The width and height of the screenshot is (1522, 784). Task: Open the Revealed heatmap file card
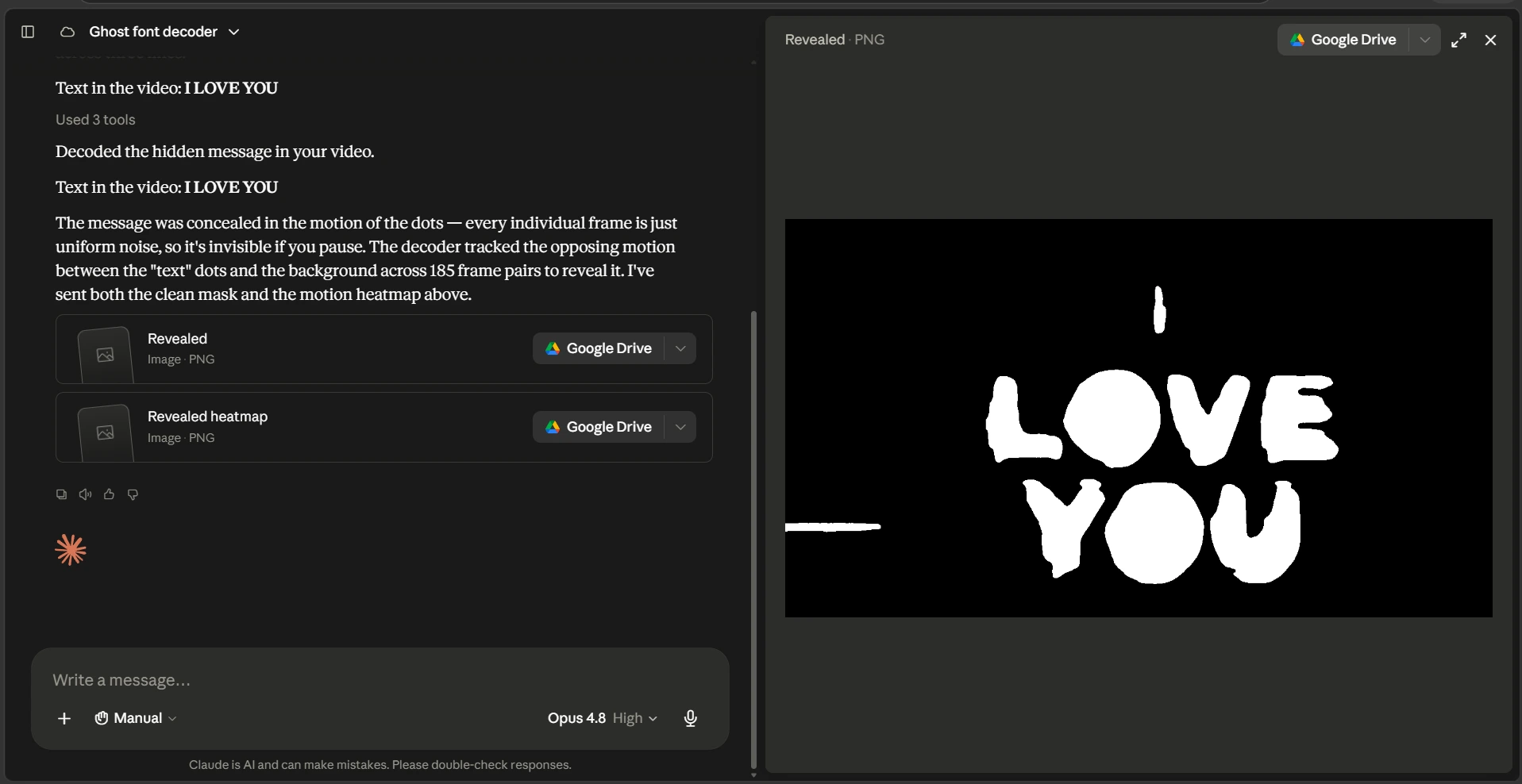click(384, 428)
